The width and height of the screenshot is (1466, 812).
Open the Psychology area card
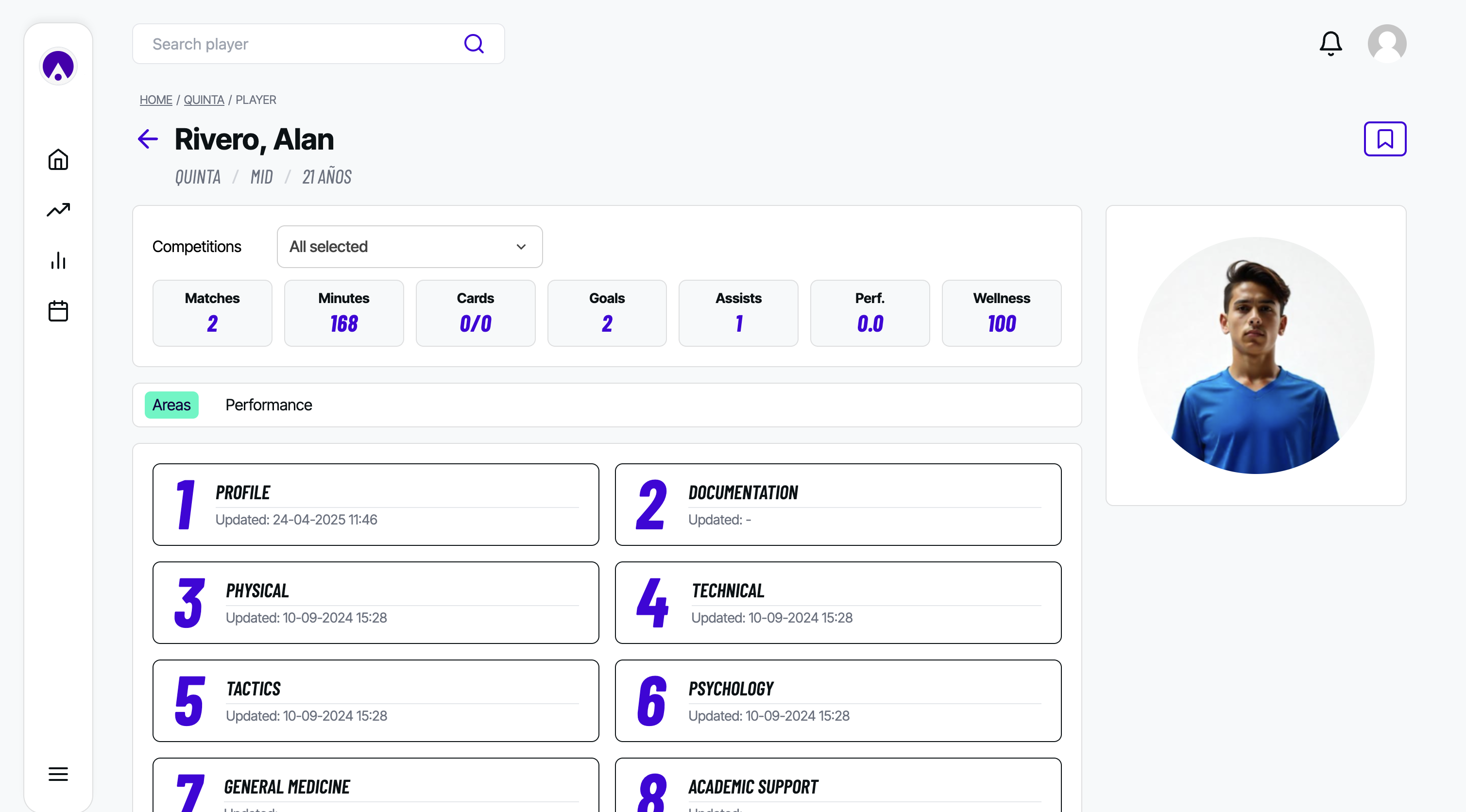(838, 700)
